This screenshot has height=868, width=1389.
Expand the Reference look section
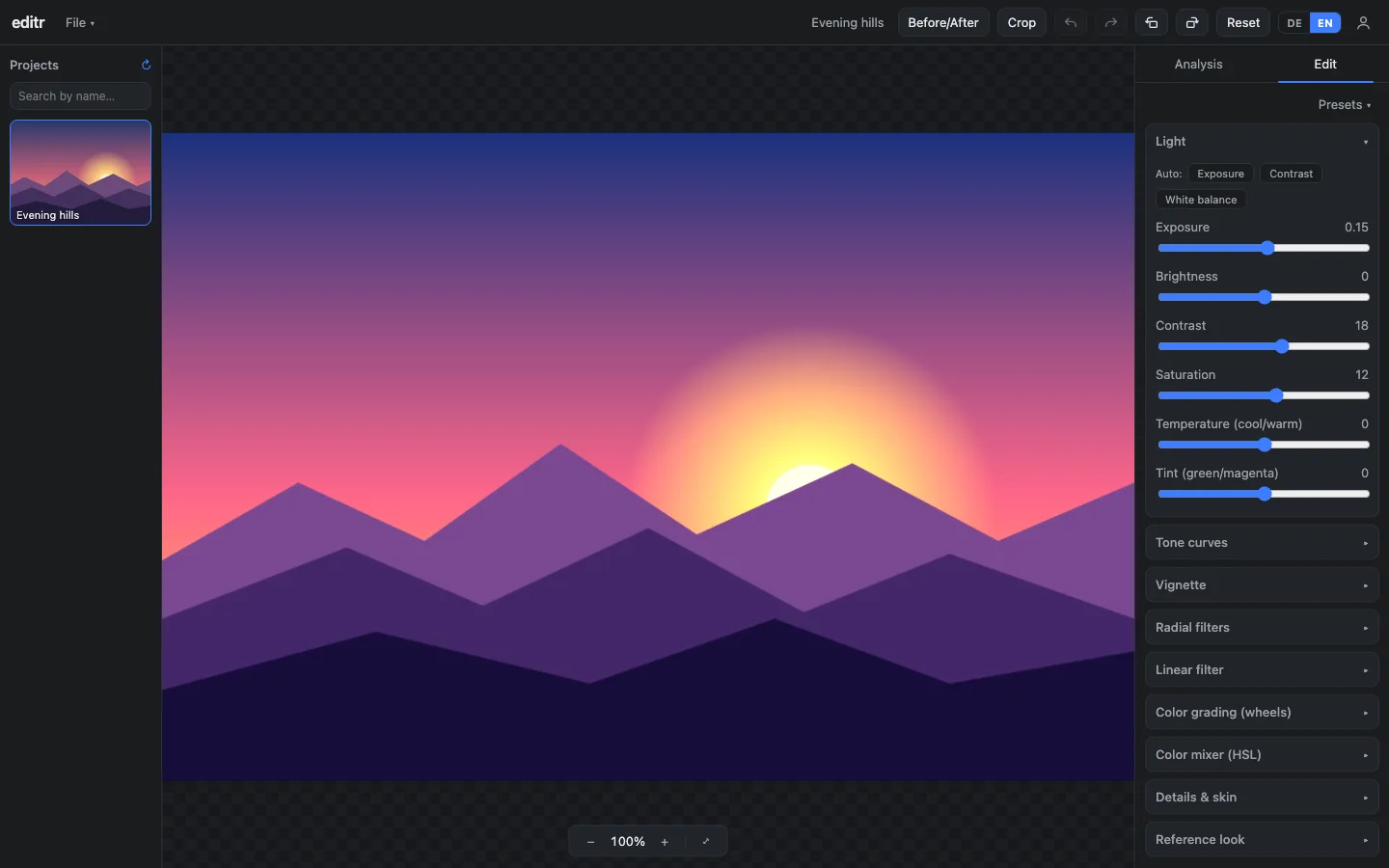click(x=1262, y=840)
